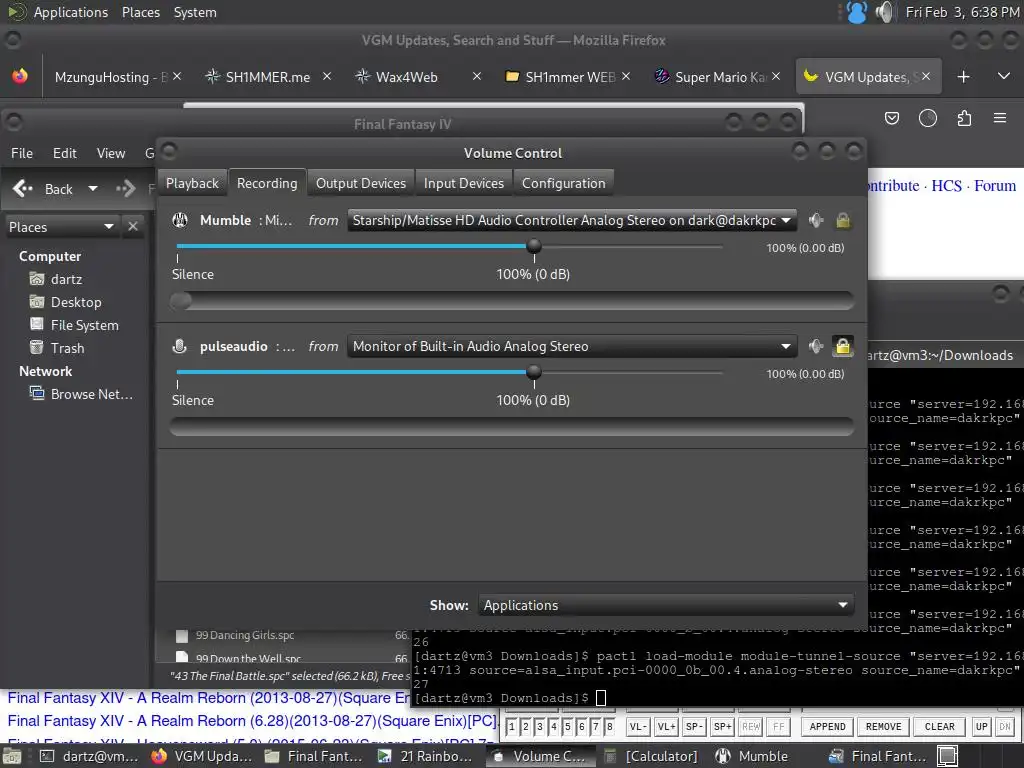Switch to the Playback tab

(x=192, y=184)
